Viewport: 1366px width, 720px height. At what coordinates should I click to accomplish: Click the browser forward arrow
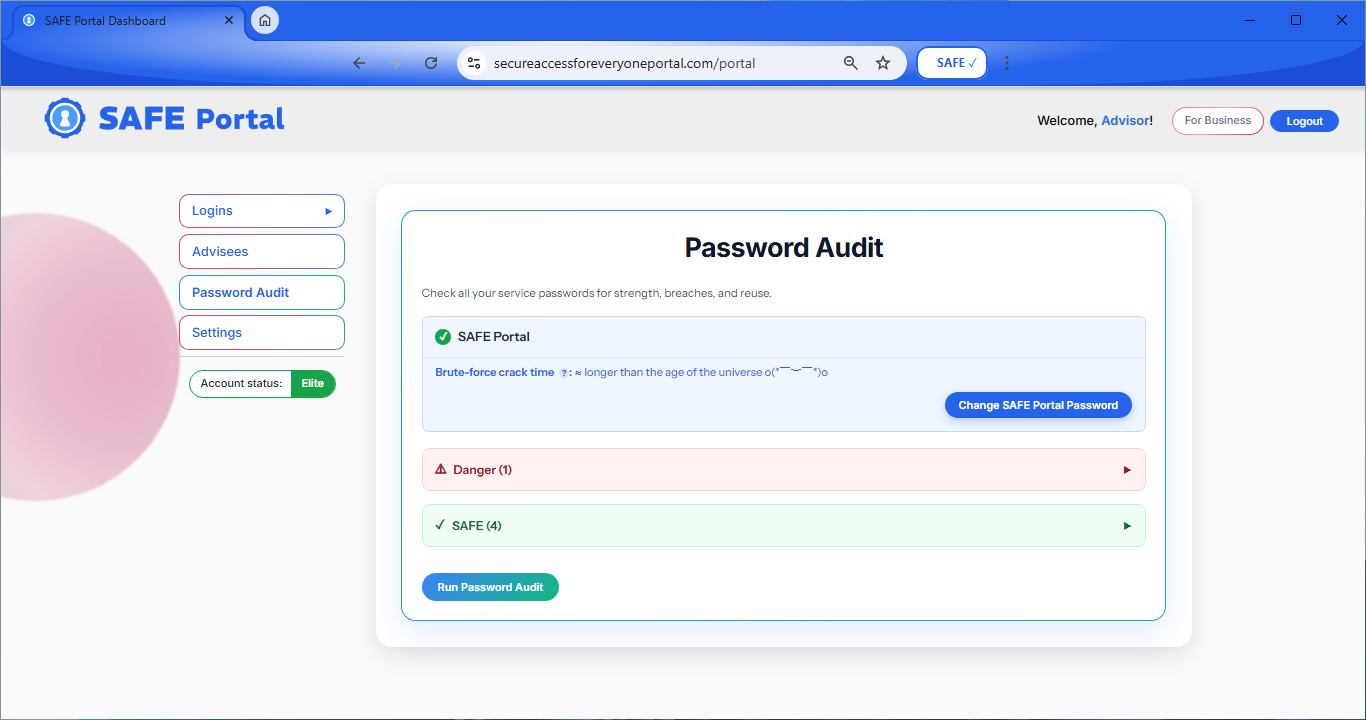pos(395,63)
